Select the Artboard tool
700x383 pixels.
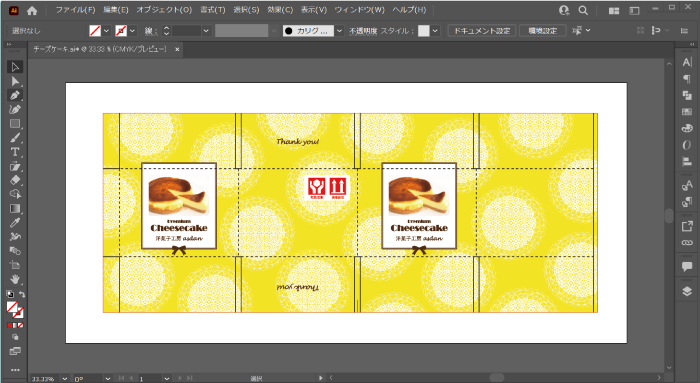click(15, 265)
